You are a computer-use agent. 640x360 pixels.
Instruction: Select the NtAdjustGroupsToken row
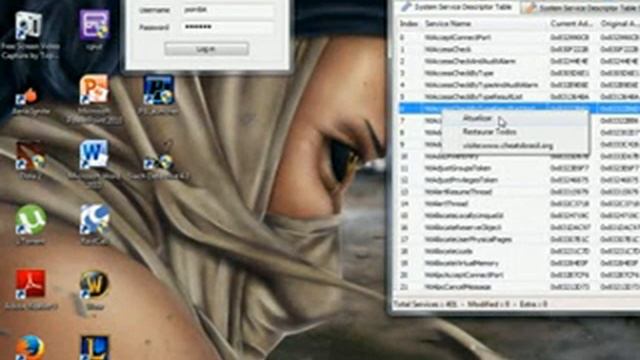point(518,168)
